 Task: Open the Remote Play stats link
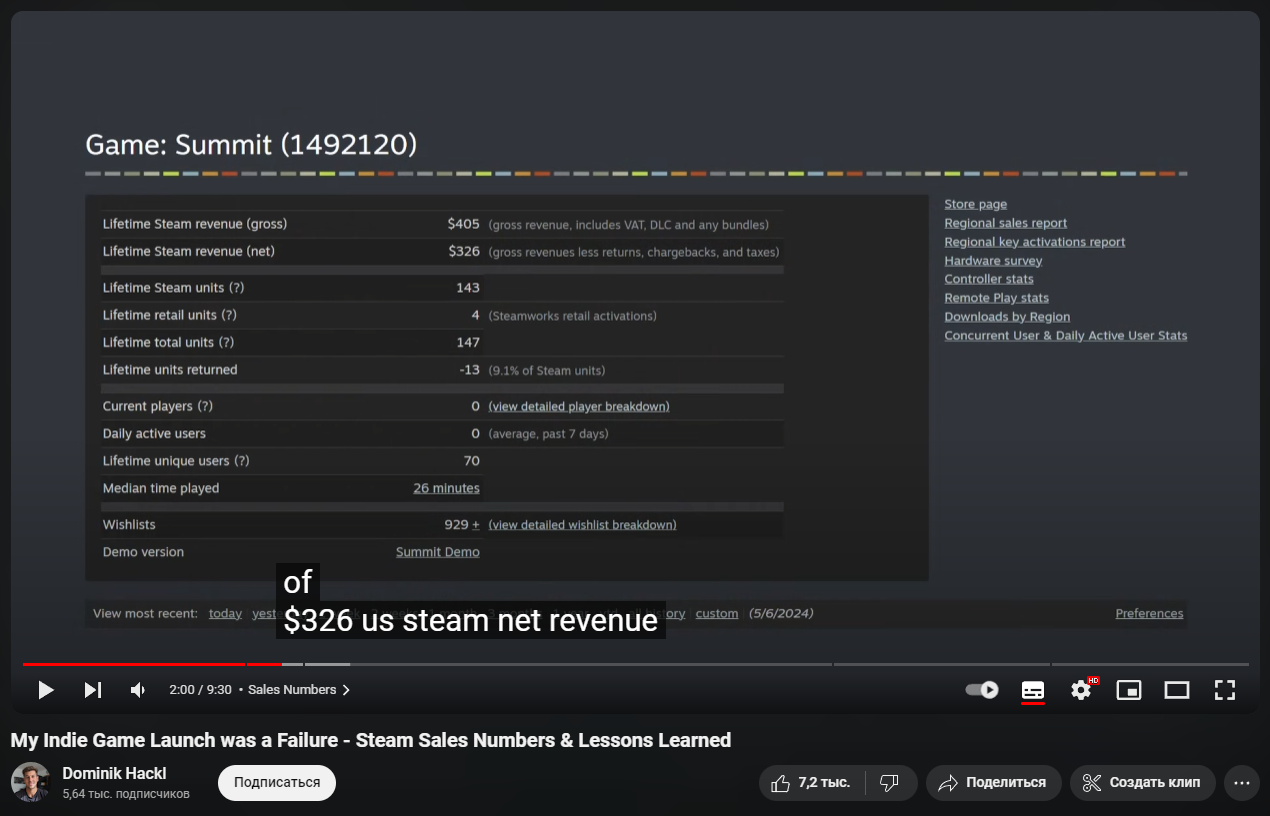(x=997, y=298)
